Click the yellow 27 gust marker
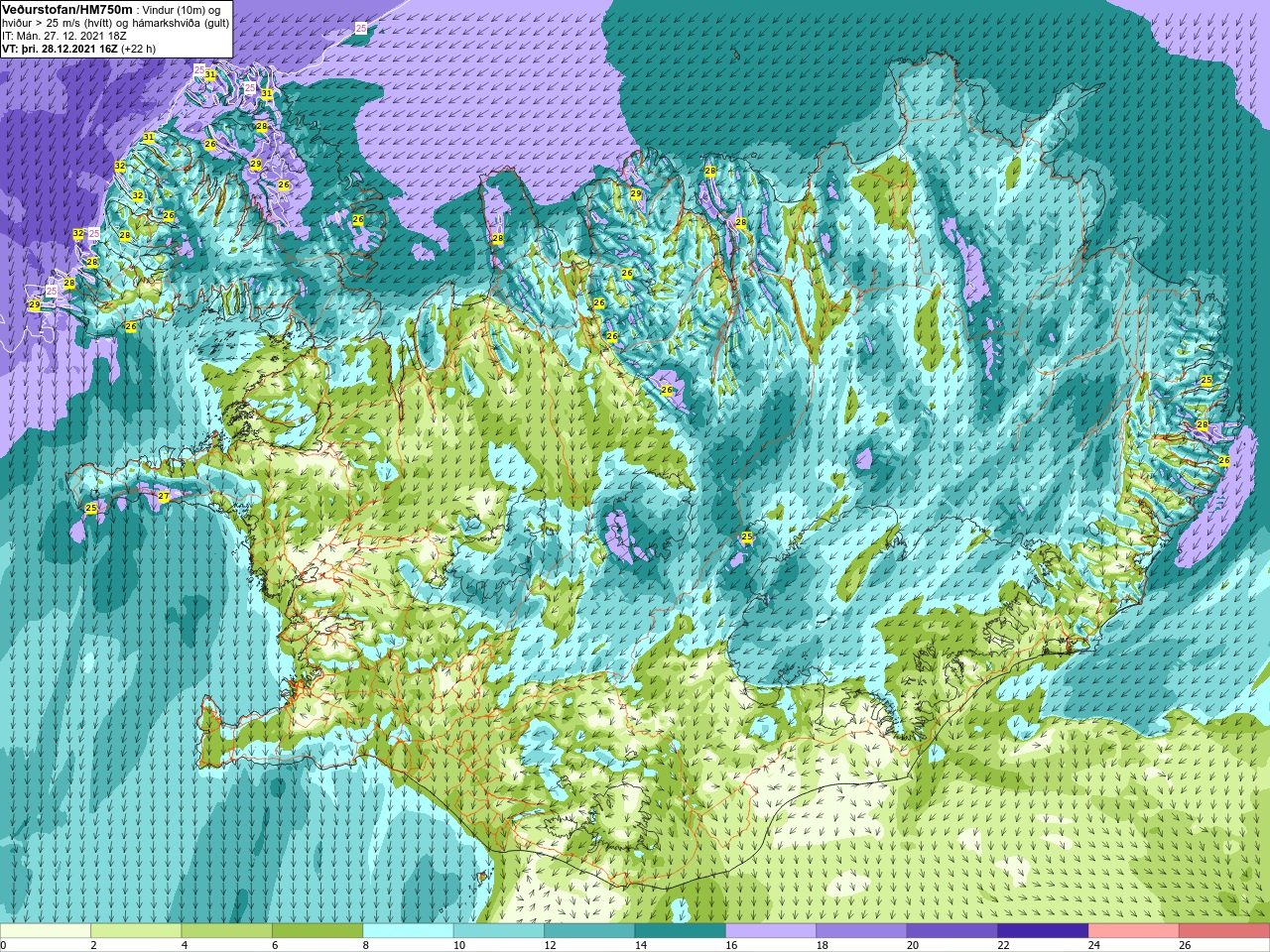Image resolution: width=1270 pixels, height=952 pixels. pos(164,496)
